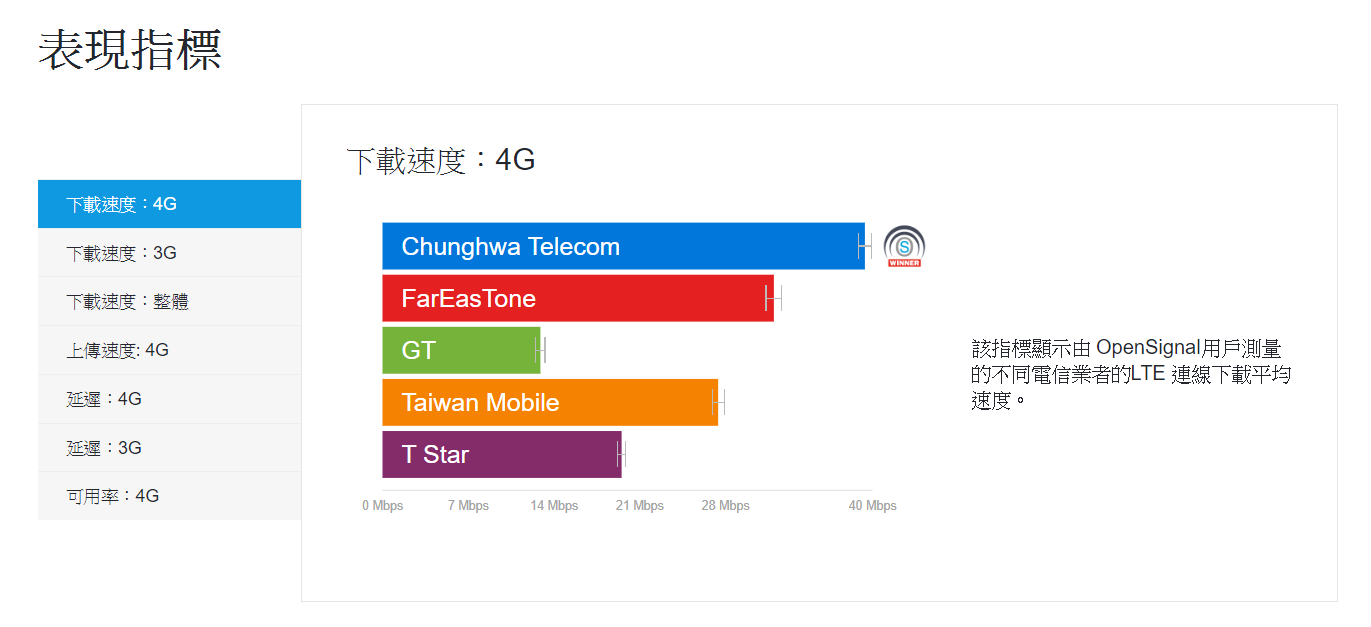
Task: Click the blue Chunghwa Telecom bar
Action: 622,246
